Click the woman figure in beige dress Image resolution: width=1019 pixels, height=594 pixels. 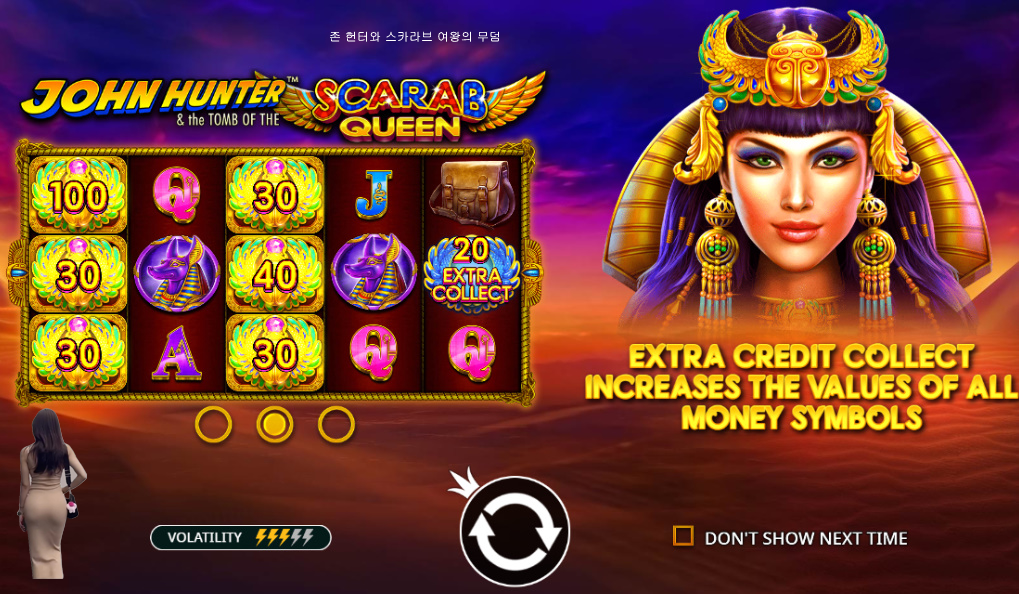(48, 493)
